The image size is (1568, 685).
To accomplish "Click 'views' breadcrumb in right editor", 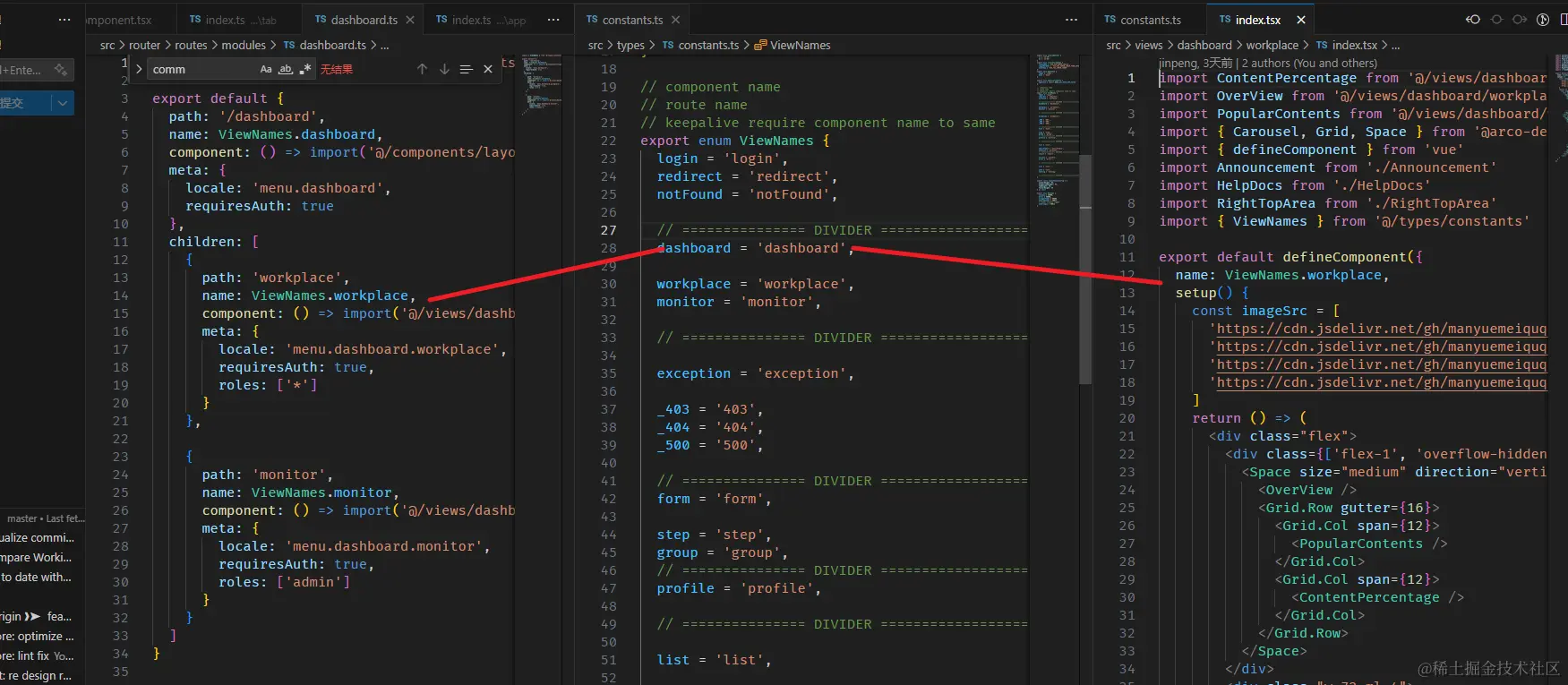I will click(x=1148, y=45).
